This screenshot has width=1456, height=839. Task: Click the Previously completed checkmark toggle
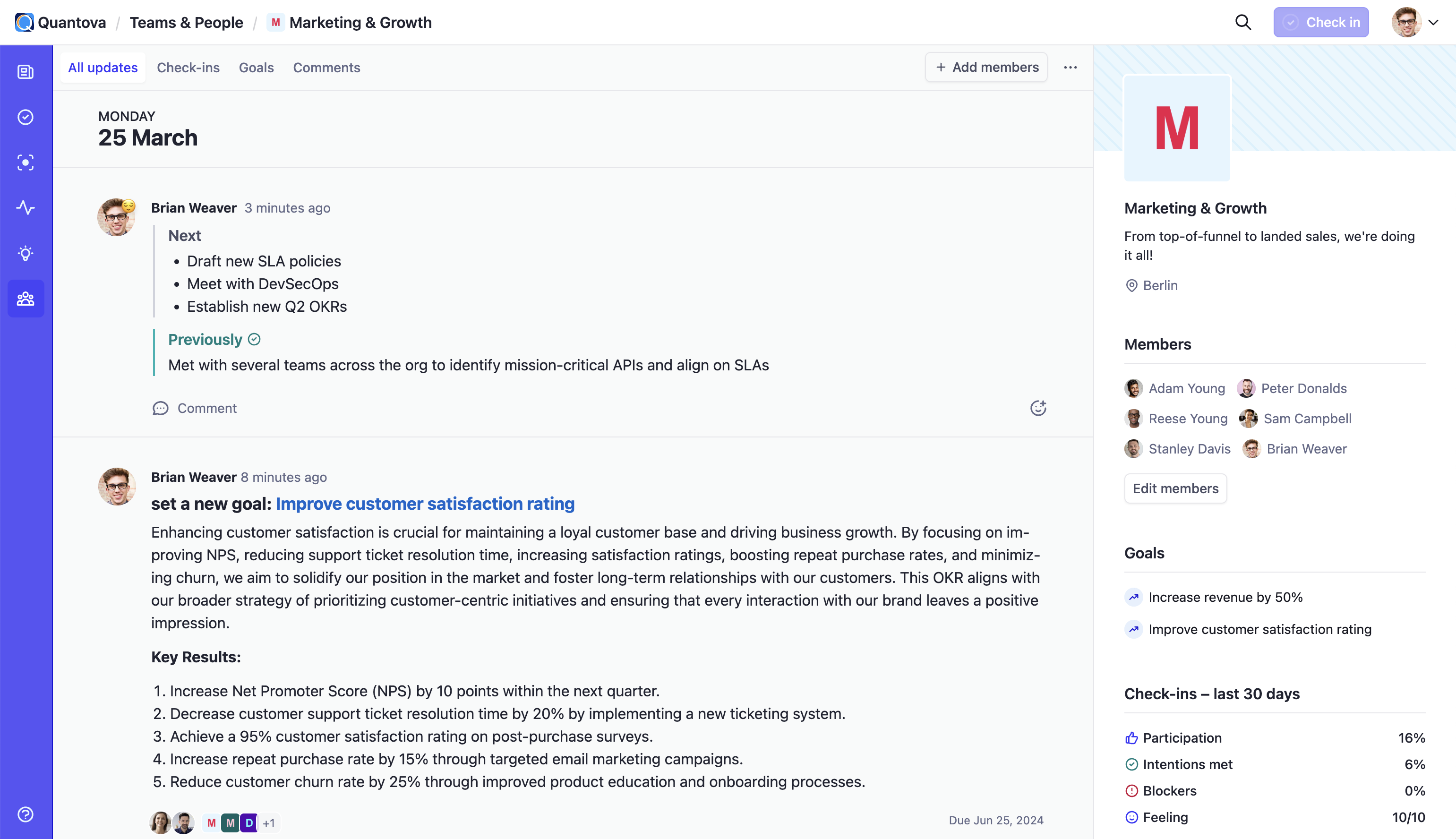(x=254, y=339)
